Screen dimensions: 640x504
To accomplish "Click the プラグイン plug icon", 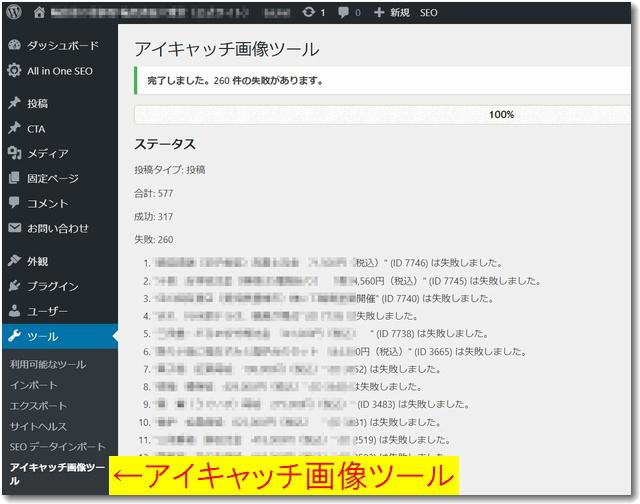I will [14, 286].
